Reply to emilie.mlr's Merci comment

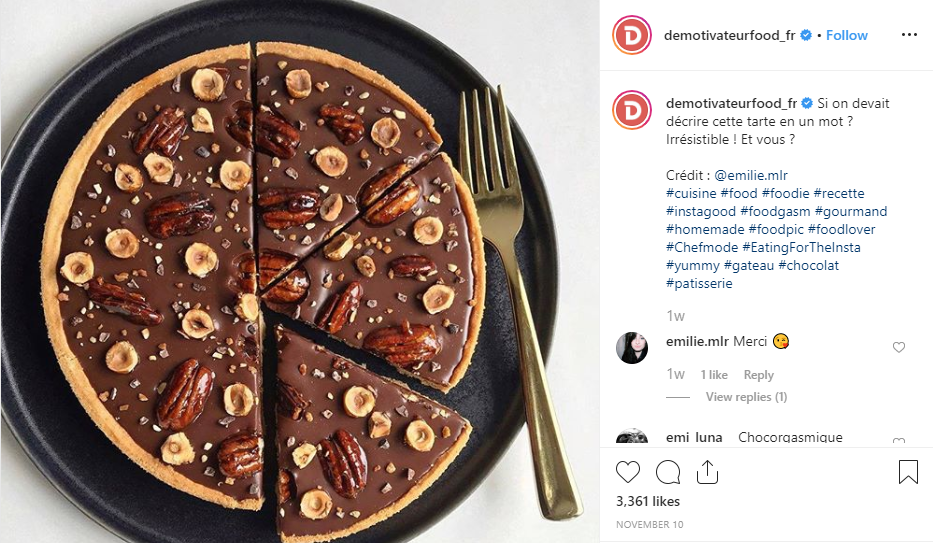click(x=759, y=375)
